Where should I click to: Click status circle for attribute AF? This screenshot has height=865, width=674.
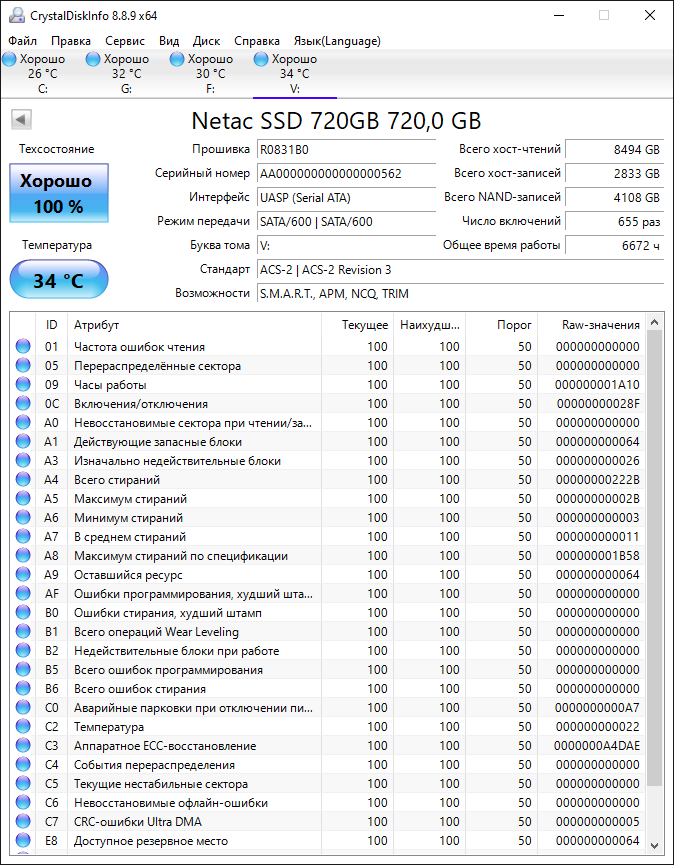click(x=23, y=594)
